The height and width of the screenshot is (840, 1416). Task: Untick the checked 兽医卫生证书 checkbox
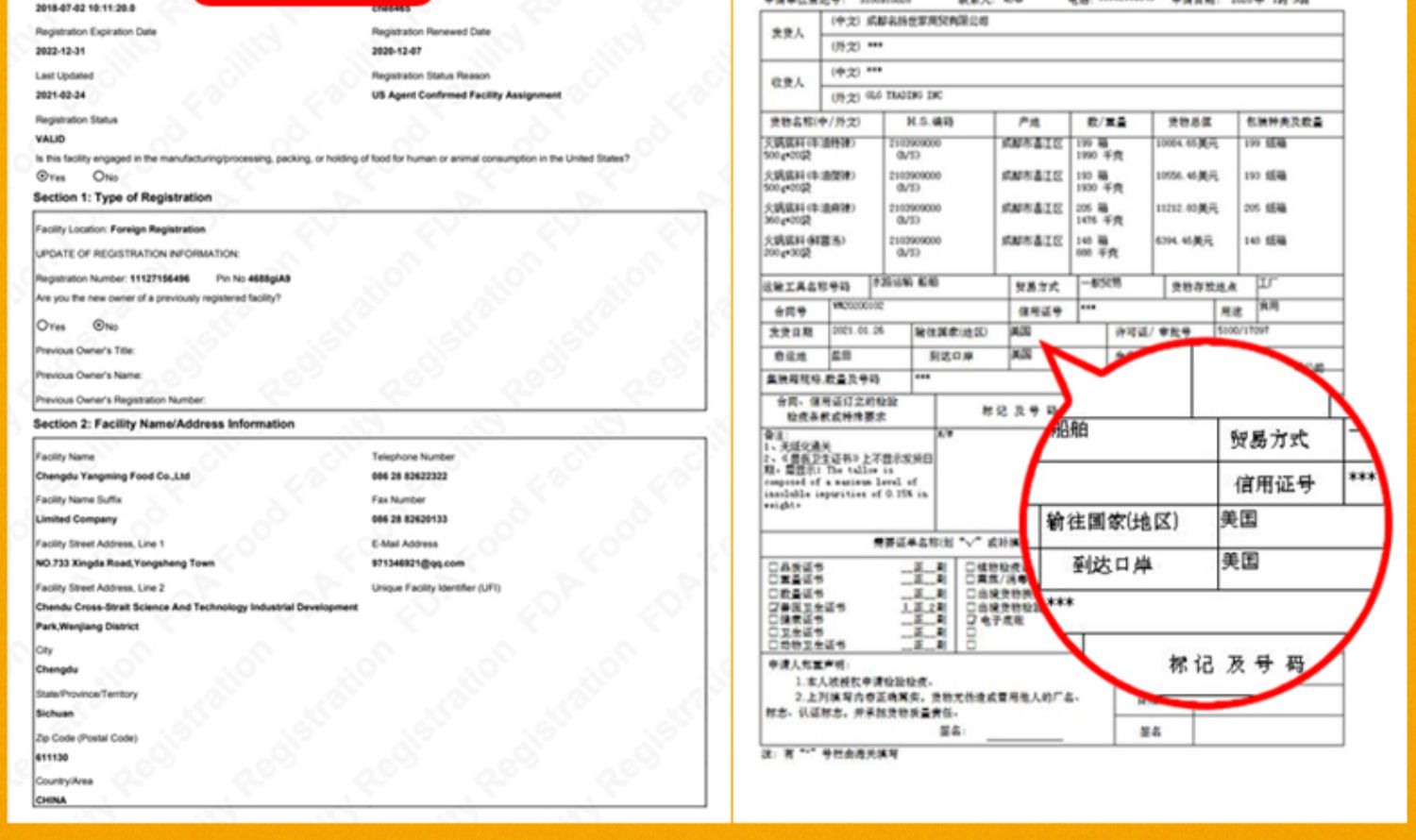pyautogui.click(x=772, y=607)
